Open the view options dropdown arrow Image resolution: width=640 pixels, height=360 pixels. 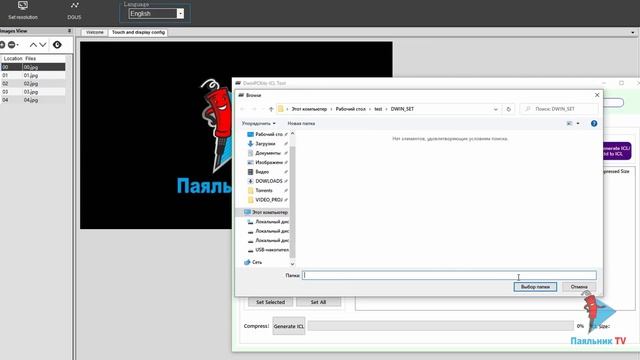(x=578, y=123)
